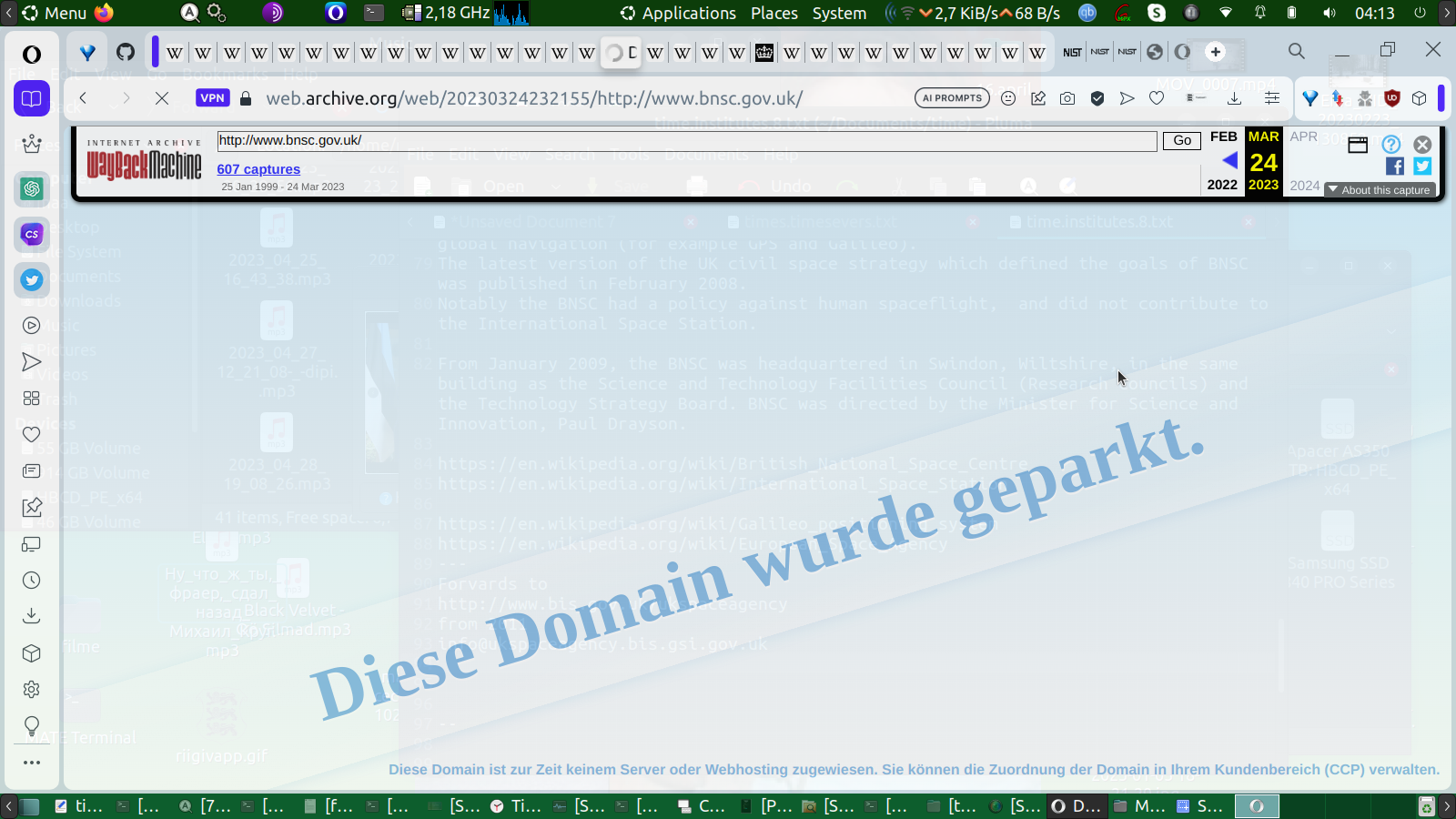This screenshot has width=1456, height=819.
Task: Launch the terminal from the top panel
Action: 374,13
